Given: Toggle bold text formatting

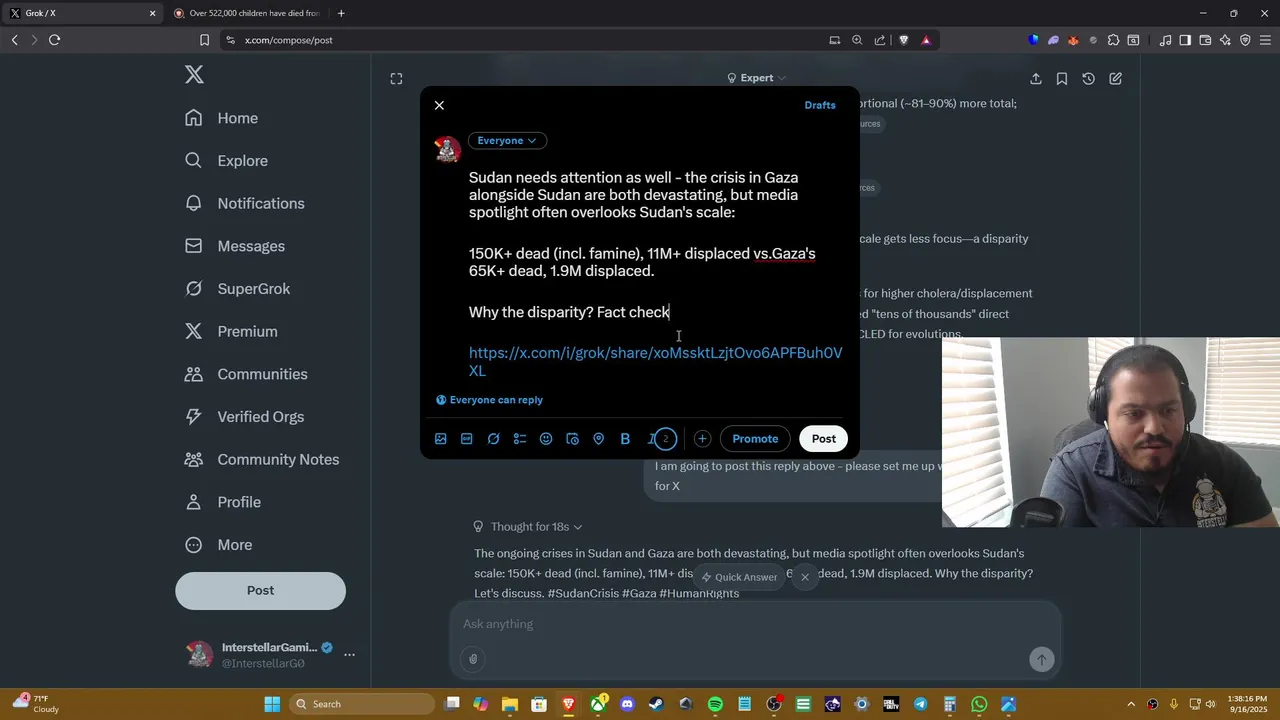Looking at the screenshot, I should point(625,439).
